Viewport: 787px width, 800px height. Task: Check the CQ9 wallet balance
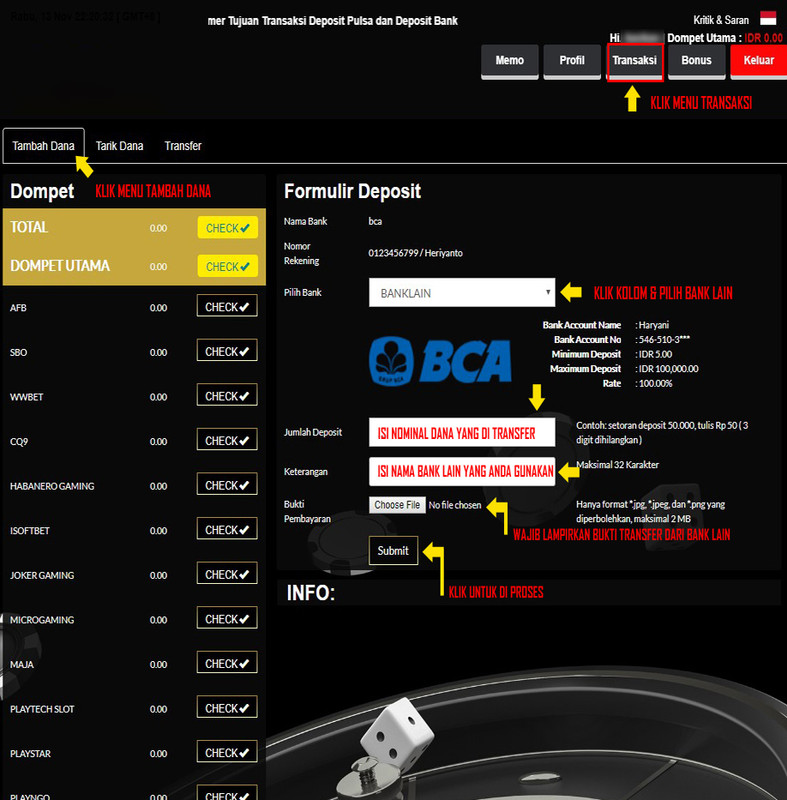click(227, 440)
